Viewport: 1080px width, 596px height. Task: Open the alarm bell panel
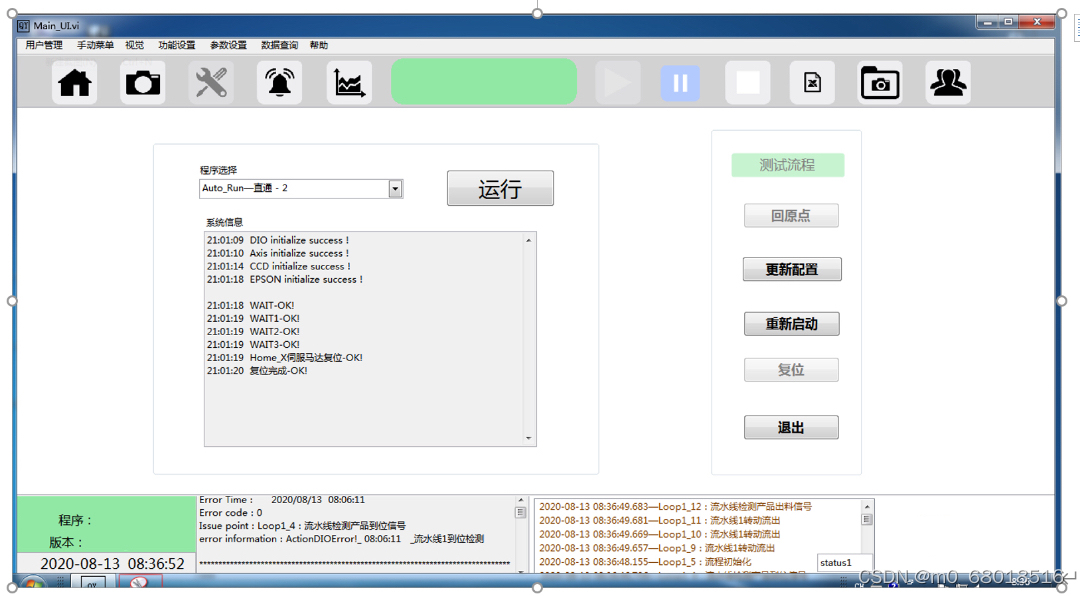pos(280,83)
